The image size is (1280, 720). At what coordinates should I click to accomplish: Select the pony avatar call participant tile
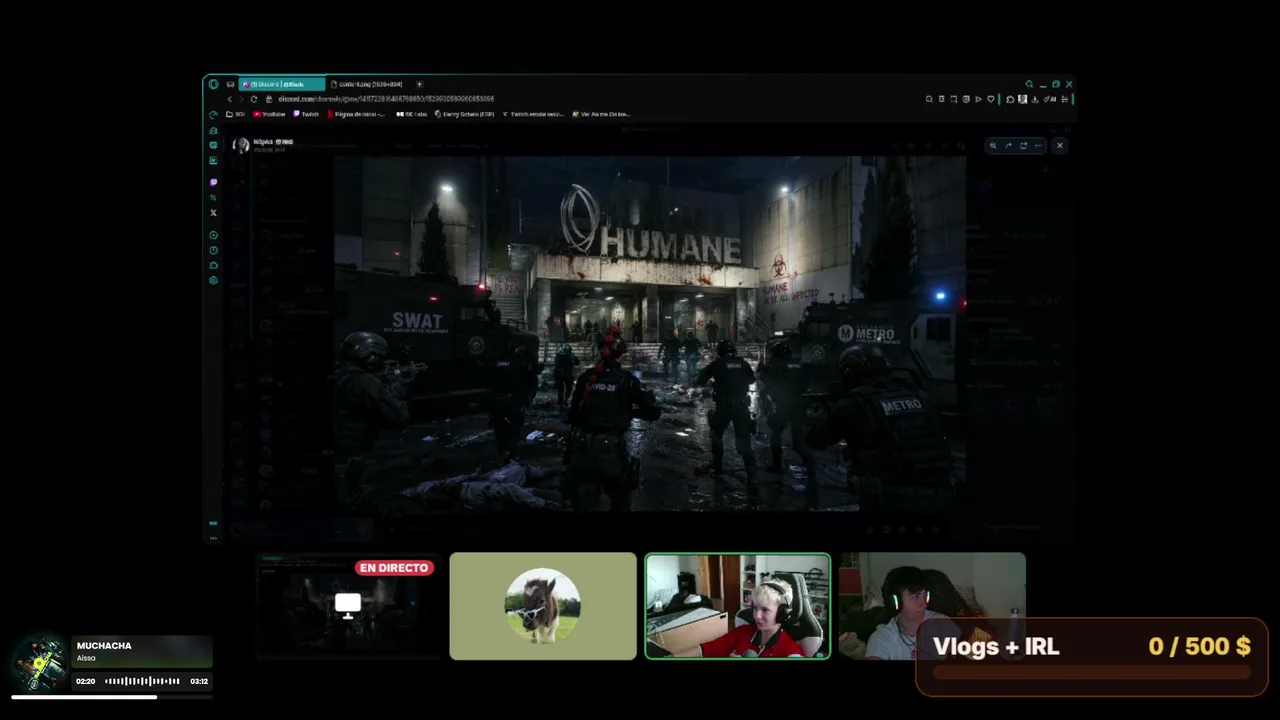(x=543, y=606)
